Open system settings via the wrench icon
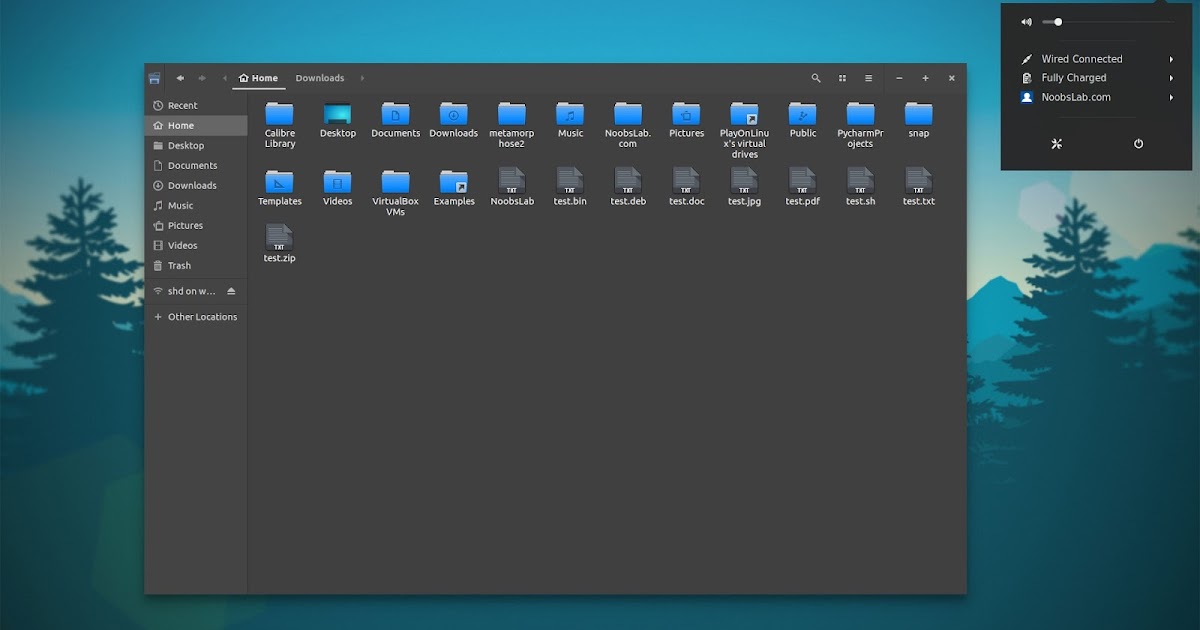 tap(1056, 143)
